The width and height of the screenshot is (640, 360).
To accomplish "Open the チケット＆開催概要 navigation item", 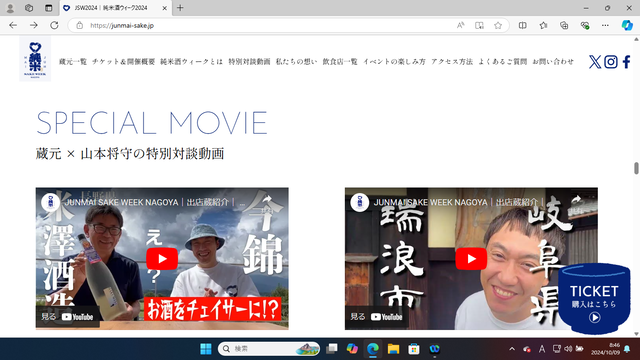I will pyautogui.click(x=123, y=62).
